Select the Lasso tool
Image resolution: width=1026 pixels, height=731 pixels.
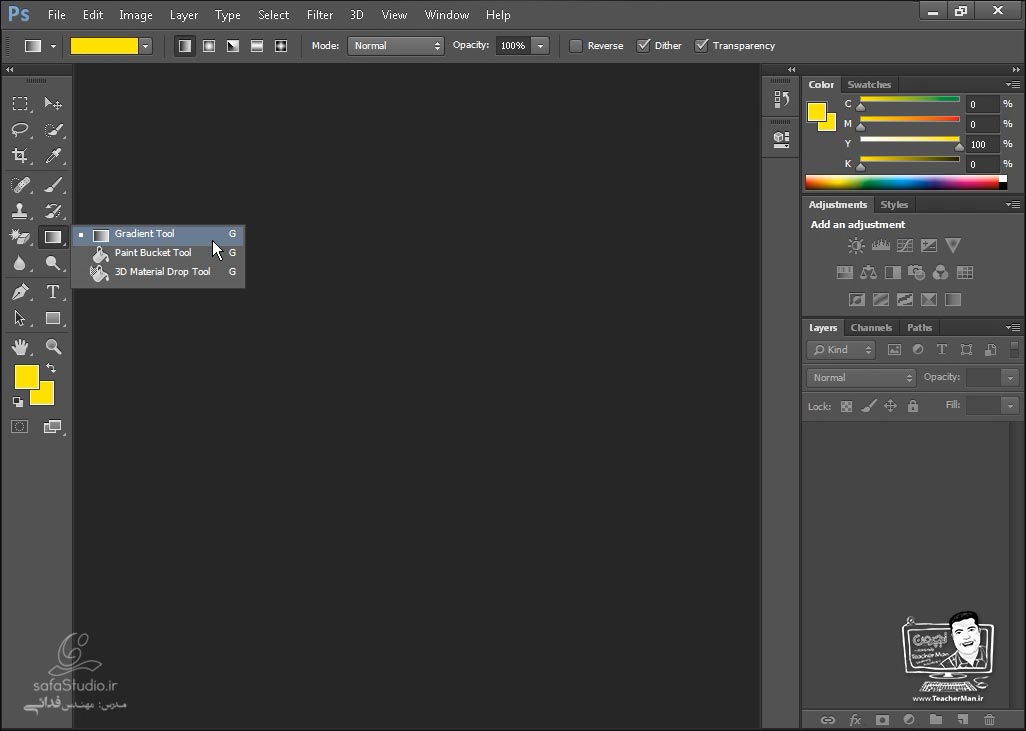(x=20, y=130)
